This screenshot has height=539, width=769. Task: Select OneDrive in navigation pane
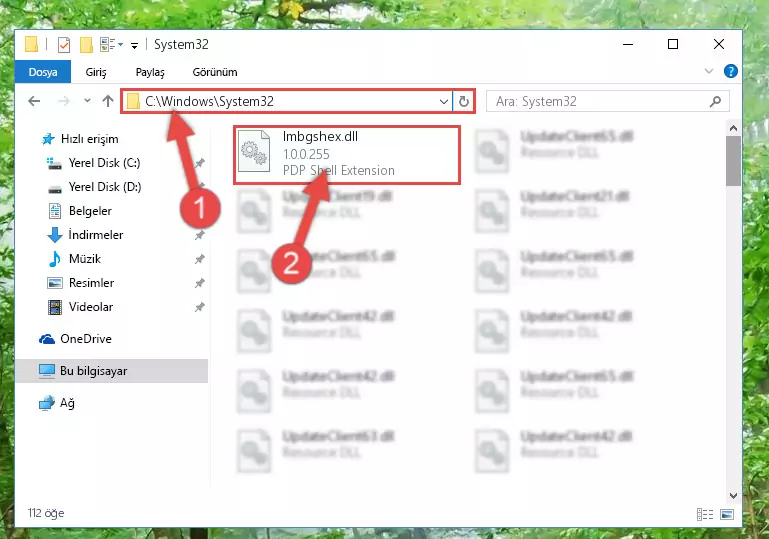click(x=86, y=339)
